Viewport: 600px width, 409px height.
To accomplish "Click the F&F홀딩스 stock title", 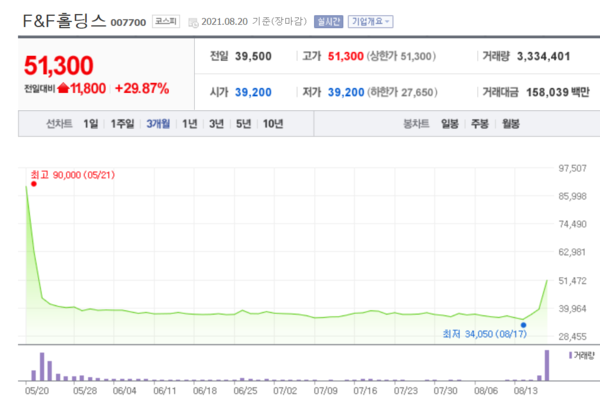I will tap(64, 21).
